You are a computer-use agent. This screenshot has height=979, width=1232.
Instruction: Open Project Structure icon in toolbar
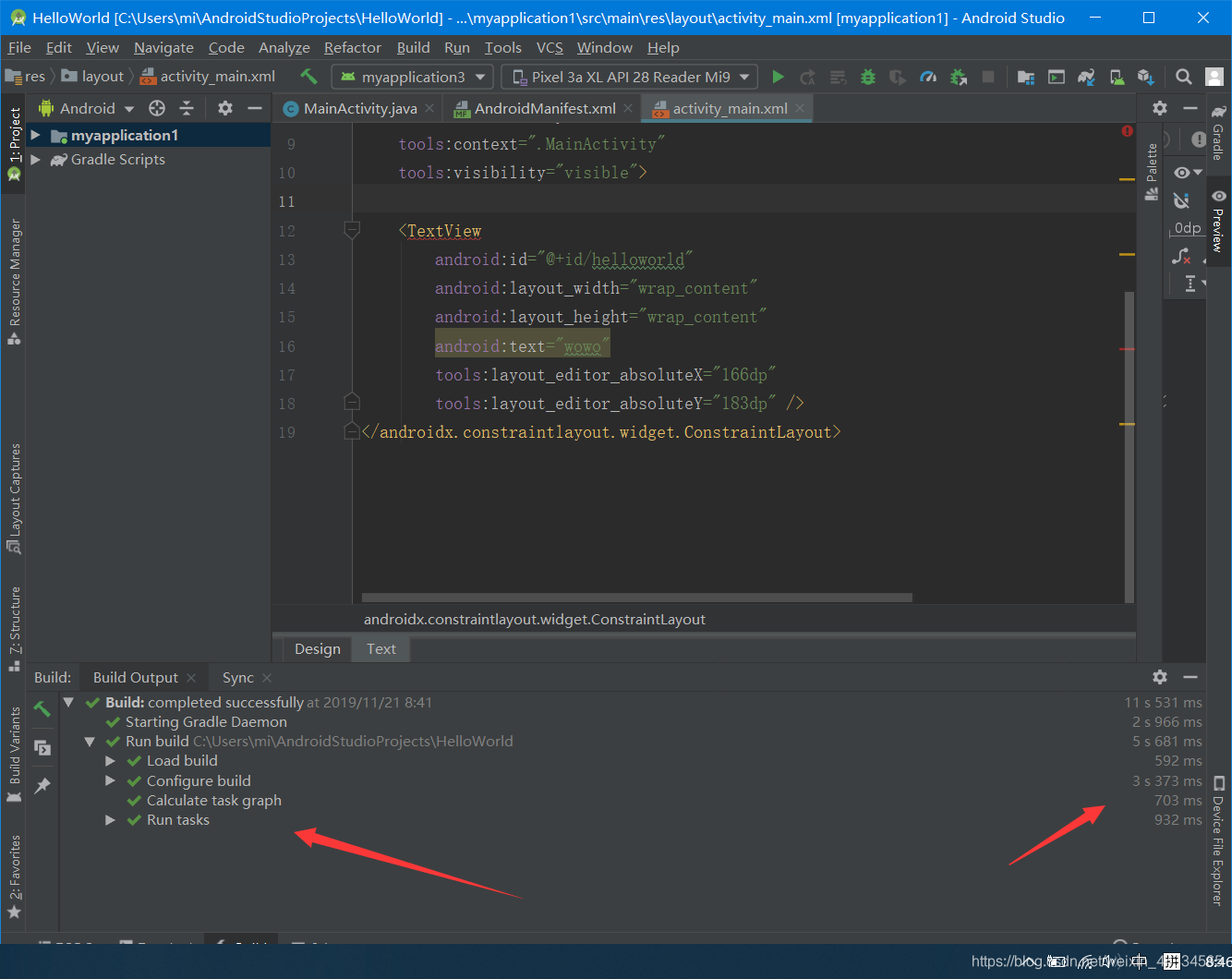[1026, 77]
